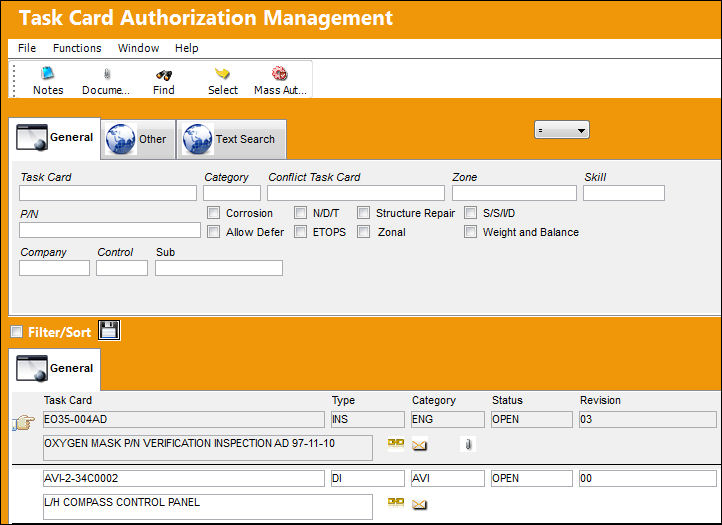Viewport: 722px width, 525px height.
Task: Enable the Allow Defer checkbox
Action: (213, 231)
